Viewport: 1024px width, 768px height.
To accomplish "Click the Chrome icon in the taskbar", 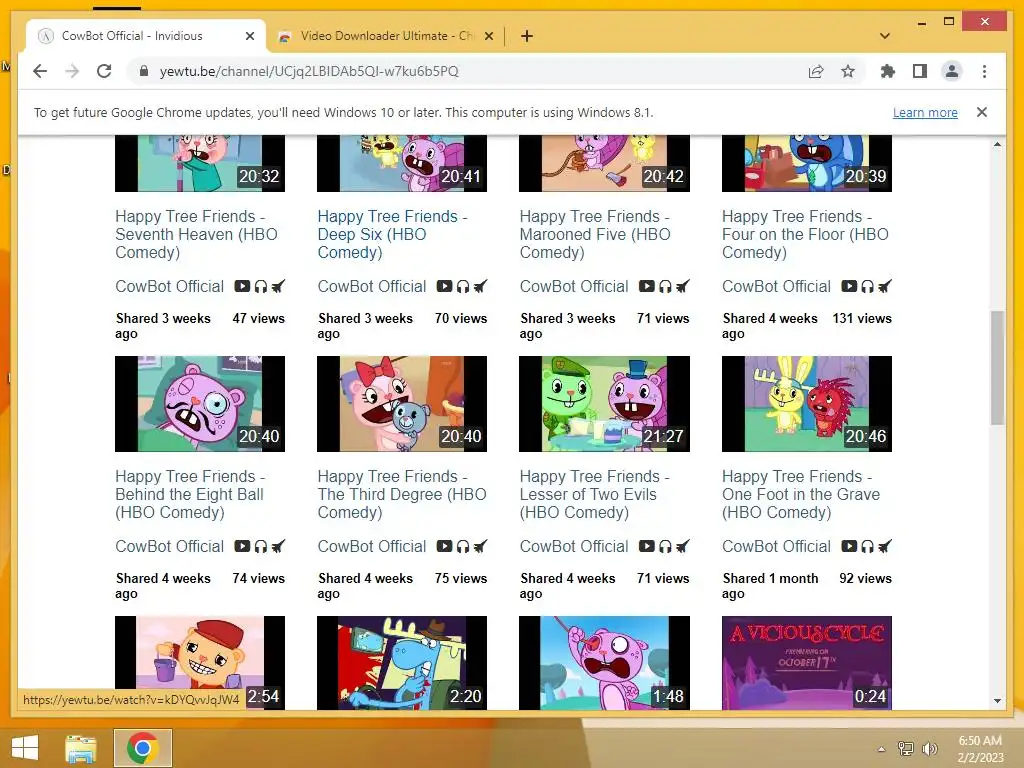I will [142, 748].
